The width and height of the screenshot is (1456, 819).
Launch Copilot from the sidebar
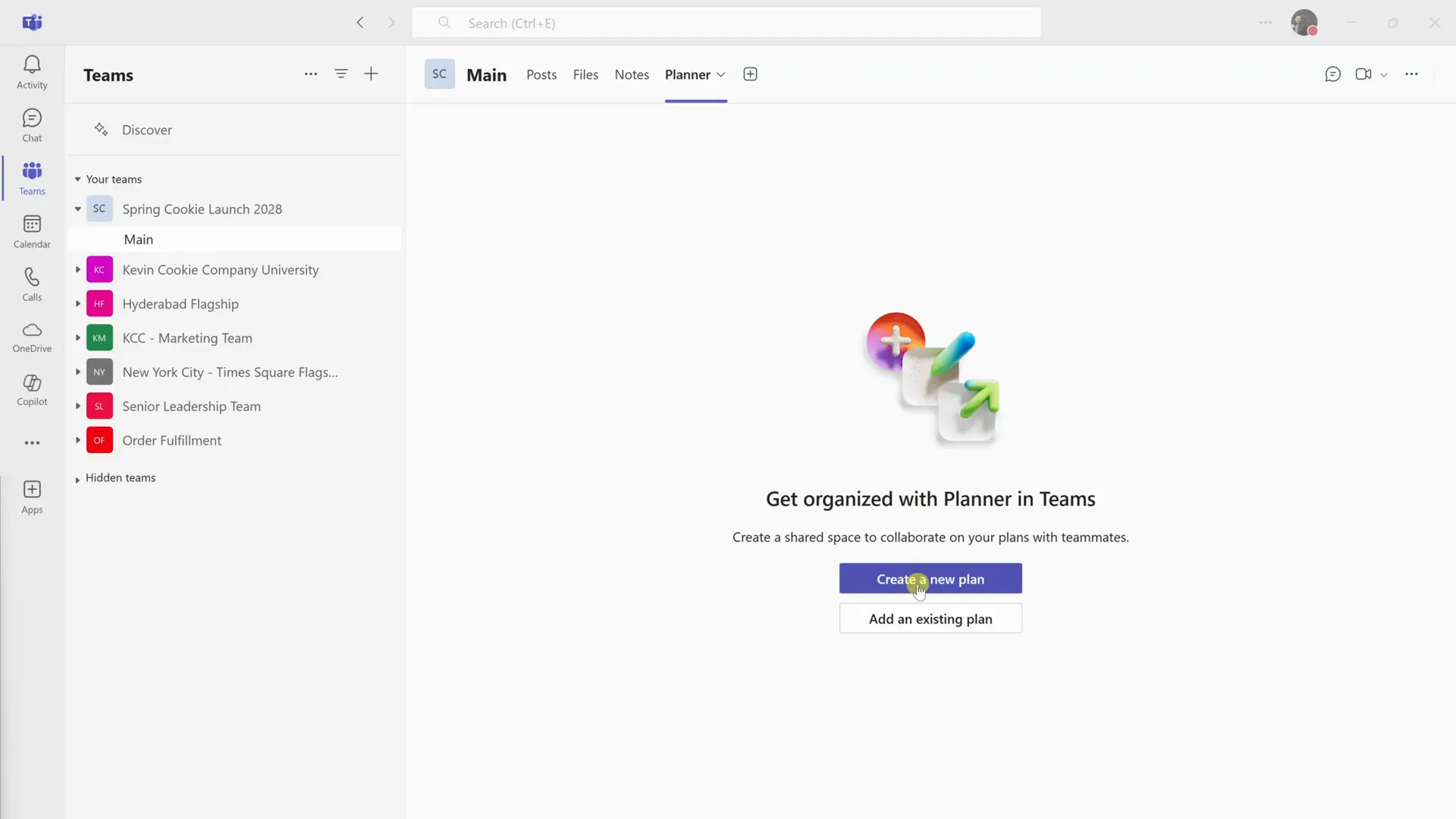click(x=32, y=390)
